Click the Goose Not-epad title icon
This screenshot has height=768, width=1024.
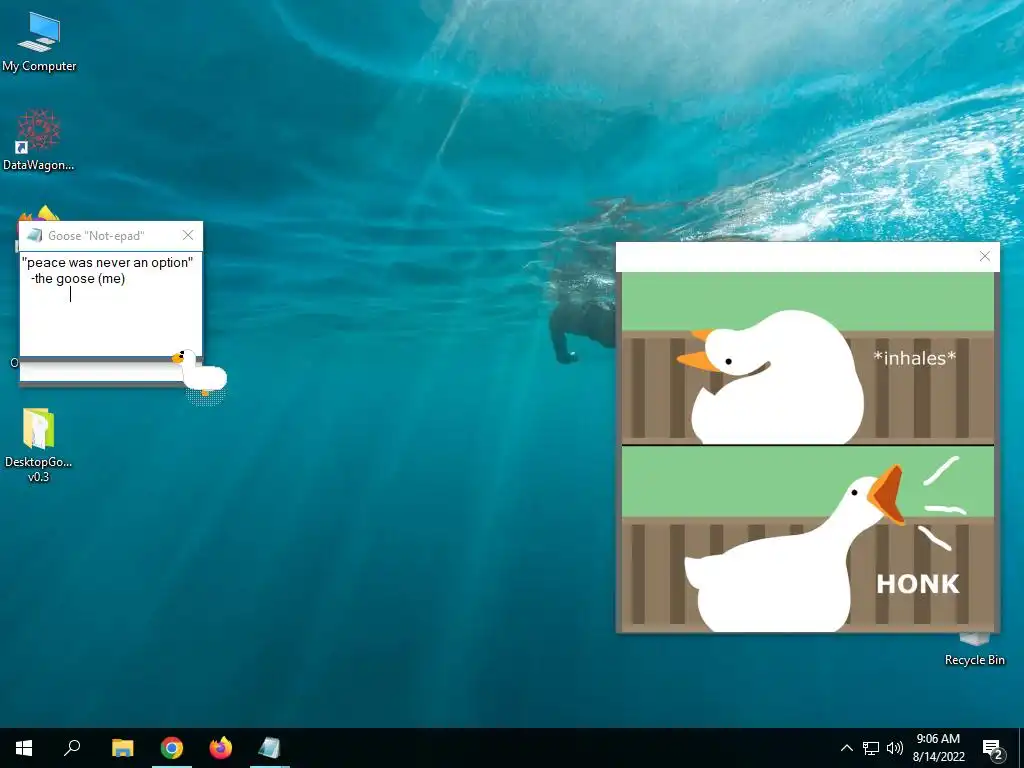pyautogui.click(x=35, y=235)
